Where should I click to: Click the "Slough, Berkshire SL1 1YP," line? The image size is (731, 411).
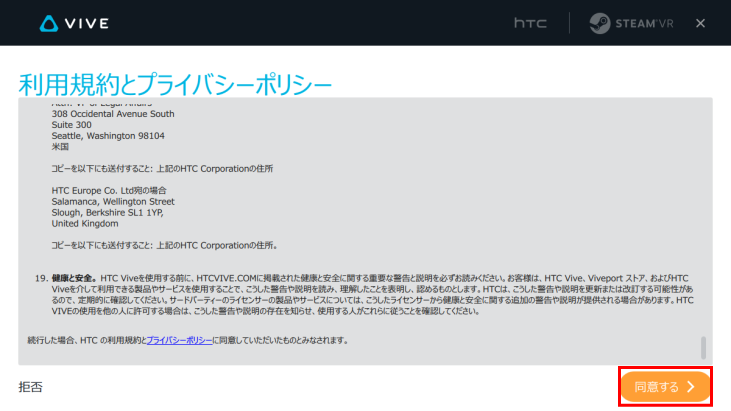tap(107, 212)
